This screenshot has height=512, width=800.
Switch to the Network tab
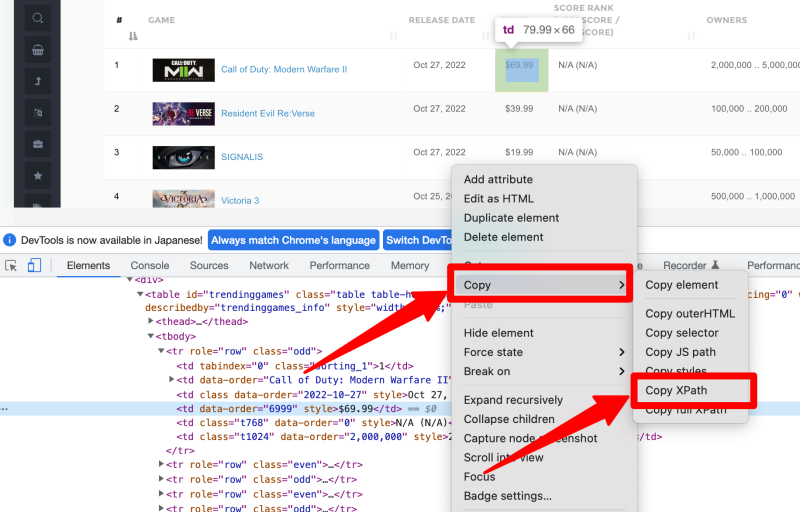tap(269, 265)
